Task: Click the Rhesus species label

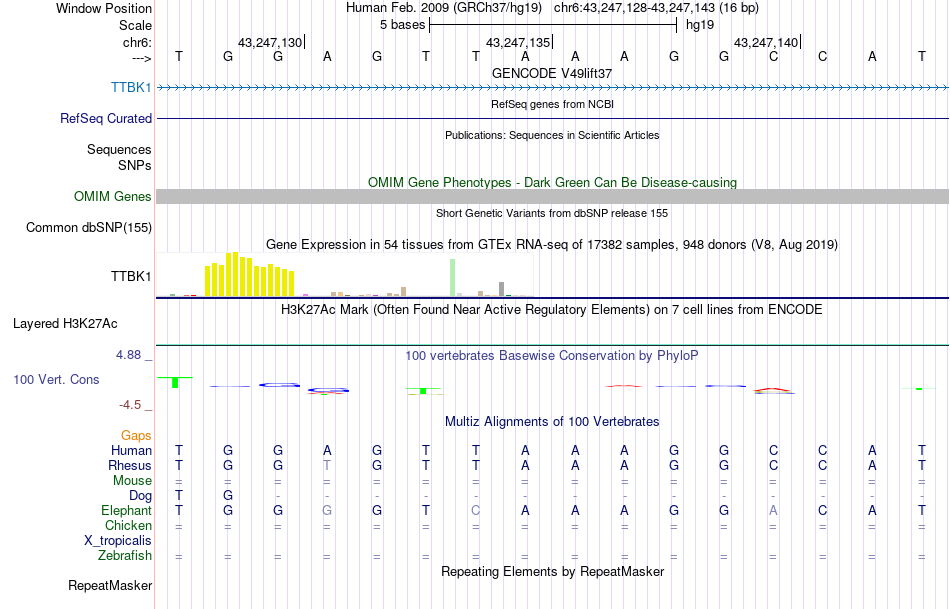Action: tap(130, 465)
